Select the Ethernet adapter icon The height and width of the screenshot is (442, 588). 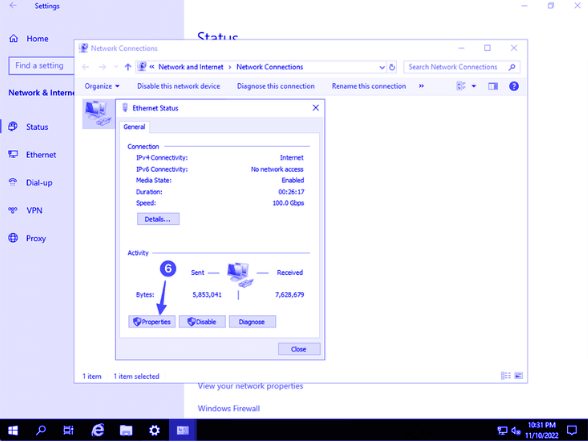tap(98, 114)
